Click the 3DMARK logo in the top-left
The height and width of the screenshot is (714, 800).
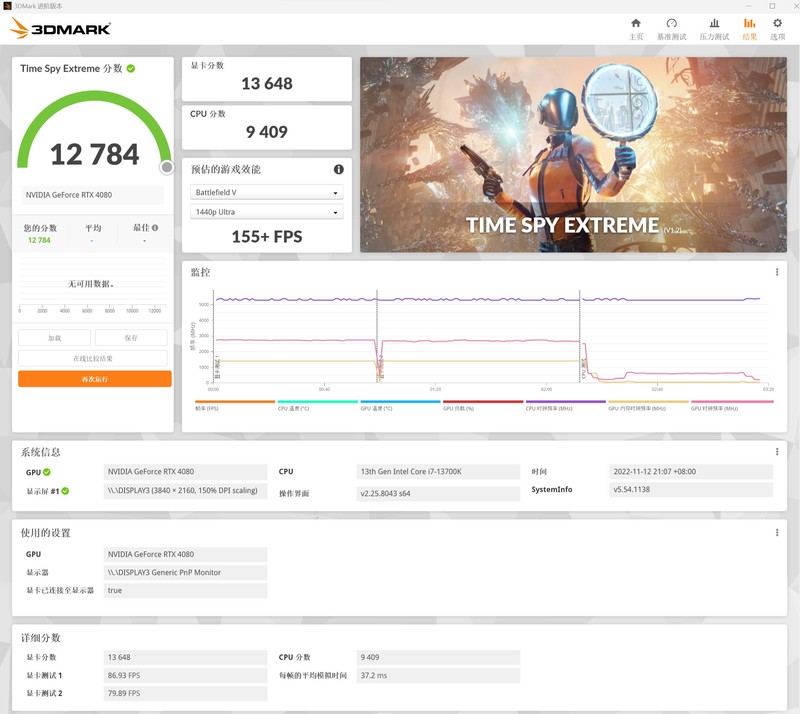coord(55,29)
